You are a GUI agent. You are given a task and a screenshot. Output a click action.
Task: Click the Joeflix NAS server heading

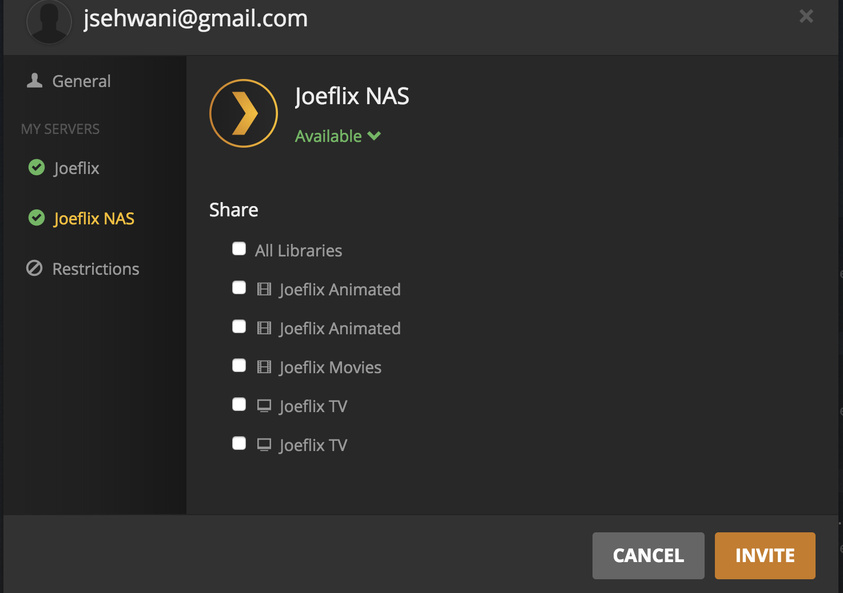[x=352, y=96]
